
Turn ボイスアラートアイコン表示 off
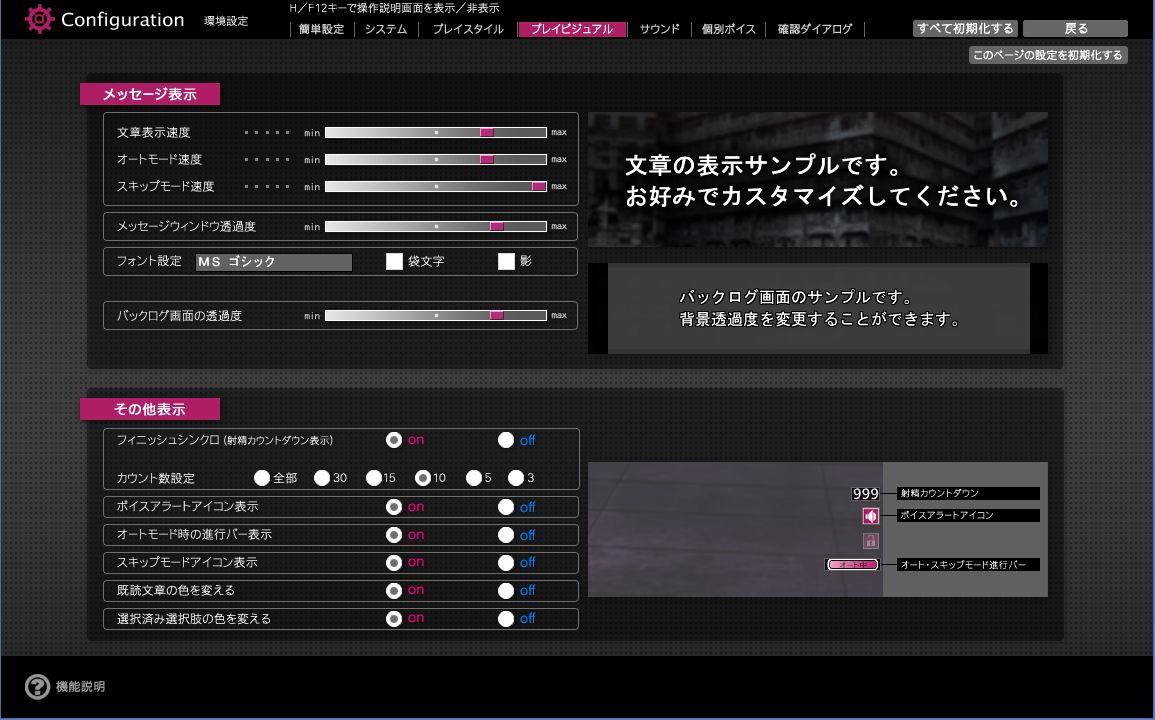pos(505,507)
